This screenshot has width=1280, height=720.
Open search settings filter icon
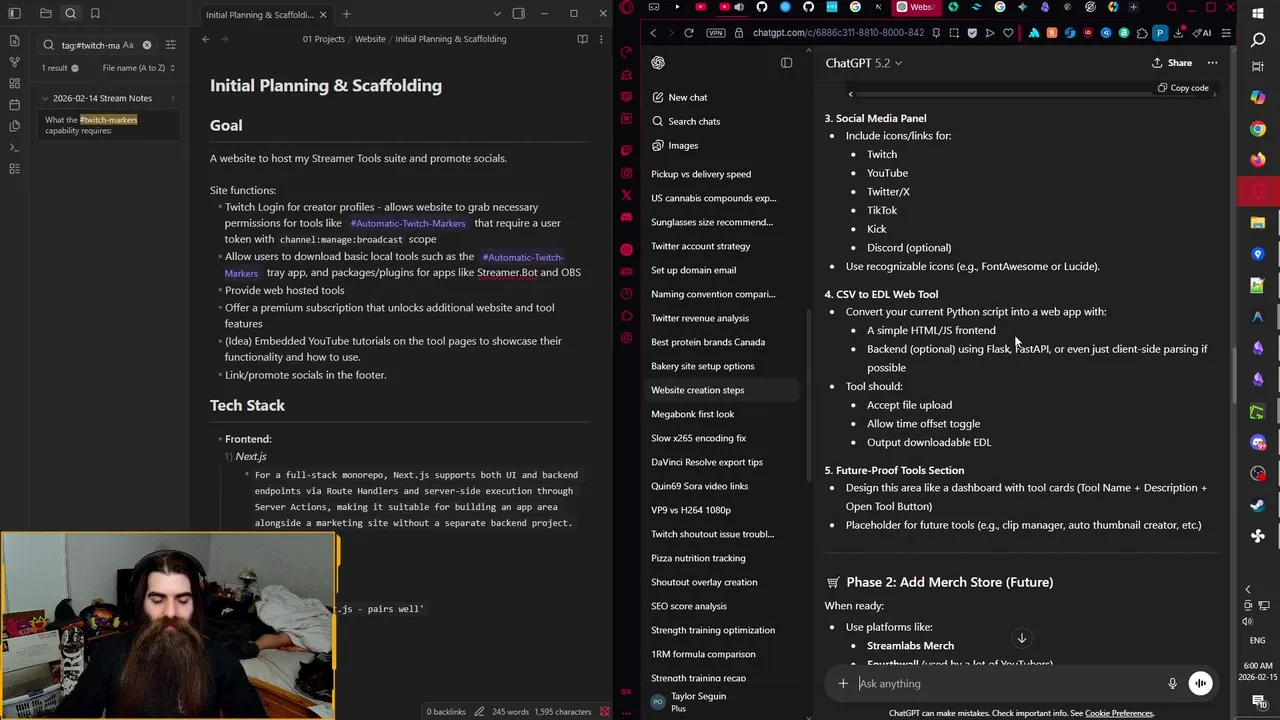pyautogui.click(x=170, y=45)
